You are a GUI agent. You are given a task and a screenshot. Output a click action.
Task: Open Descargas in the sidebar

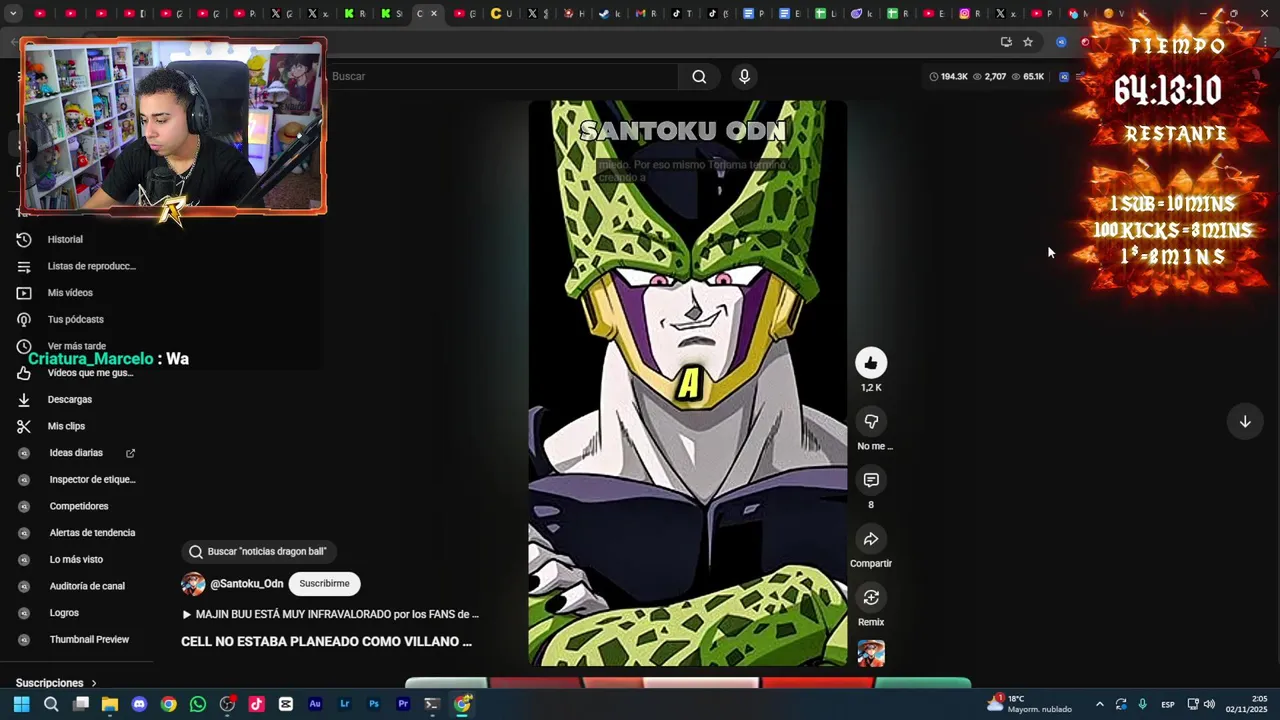[x=69, y=399]
